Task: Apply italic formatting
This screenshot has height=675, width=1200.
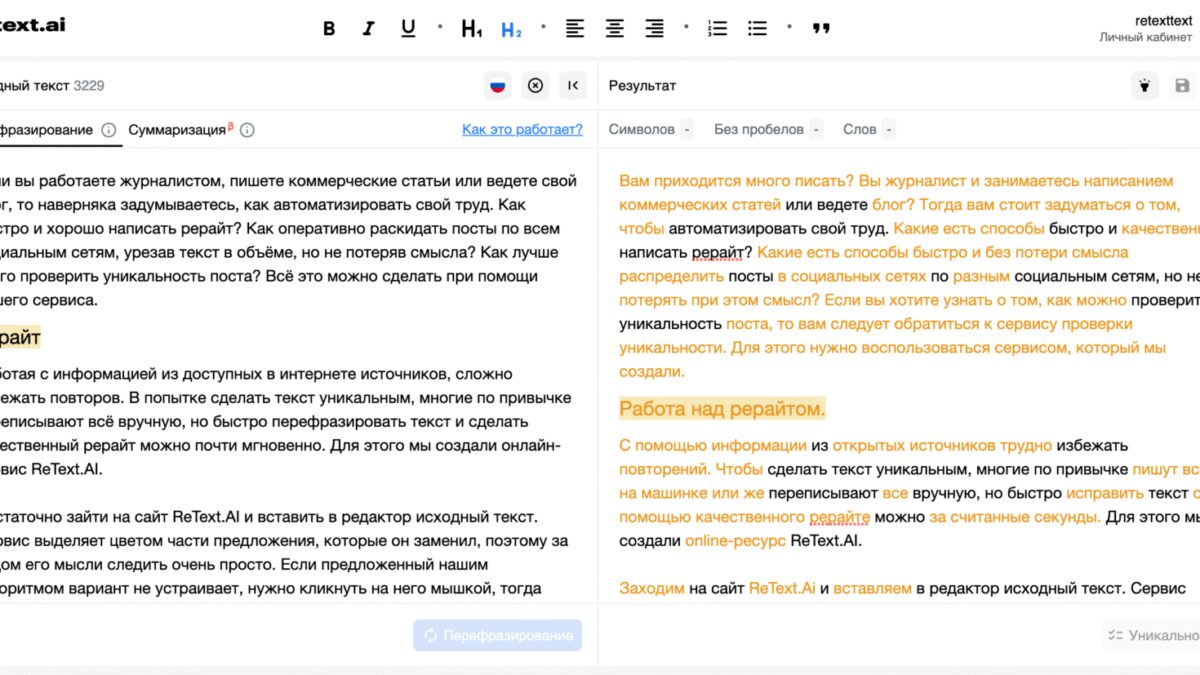Action: (367, 28)
